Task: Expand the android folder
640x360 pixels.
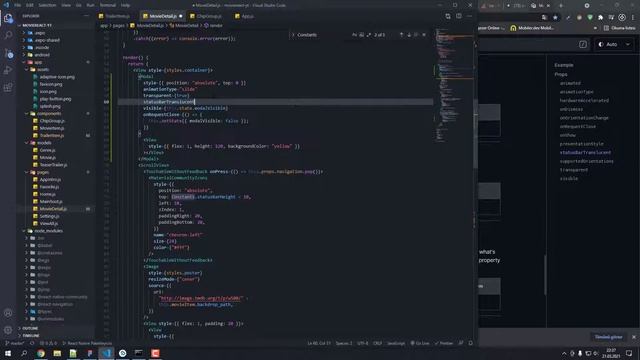Action: (42, 55)
